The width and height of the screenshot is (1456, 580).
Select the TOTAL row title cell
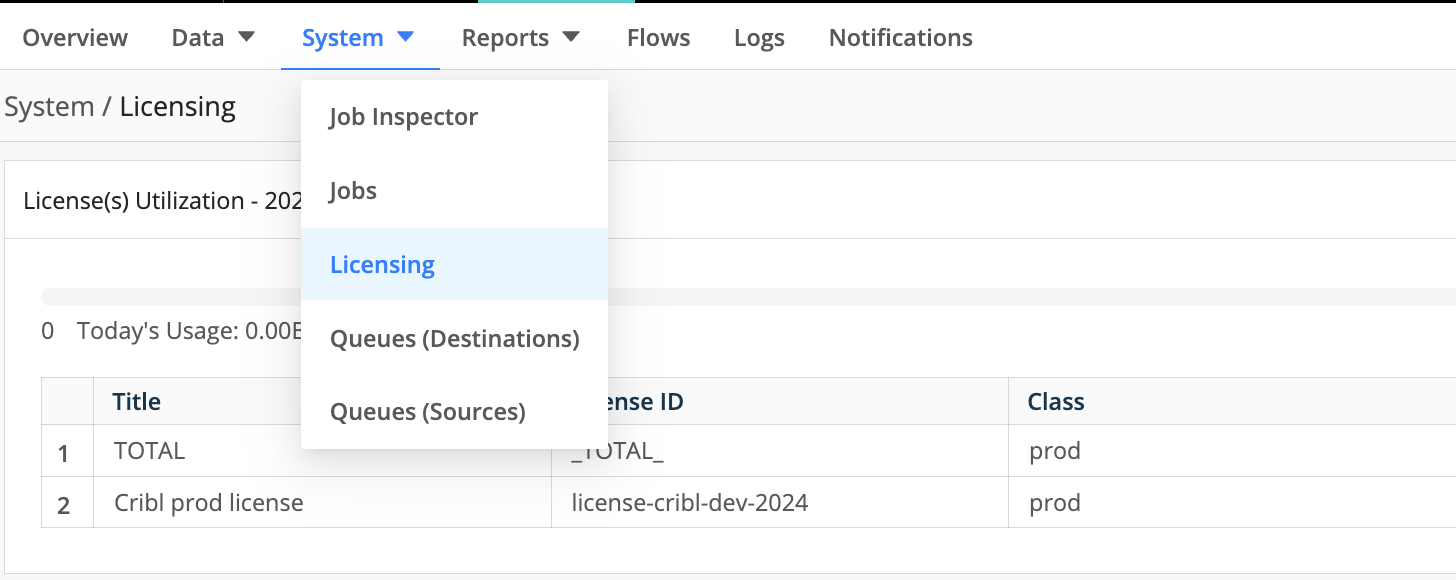pyautogui.click(x=150, y=451)
